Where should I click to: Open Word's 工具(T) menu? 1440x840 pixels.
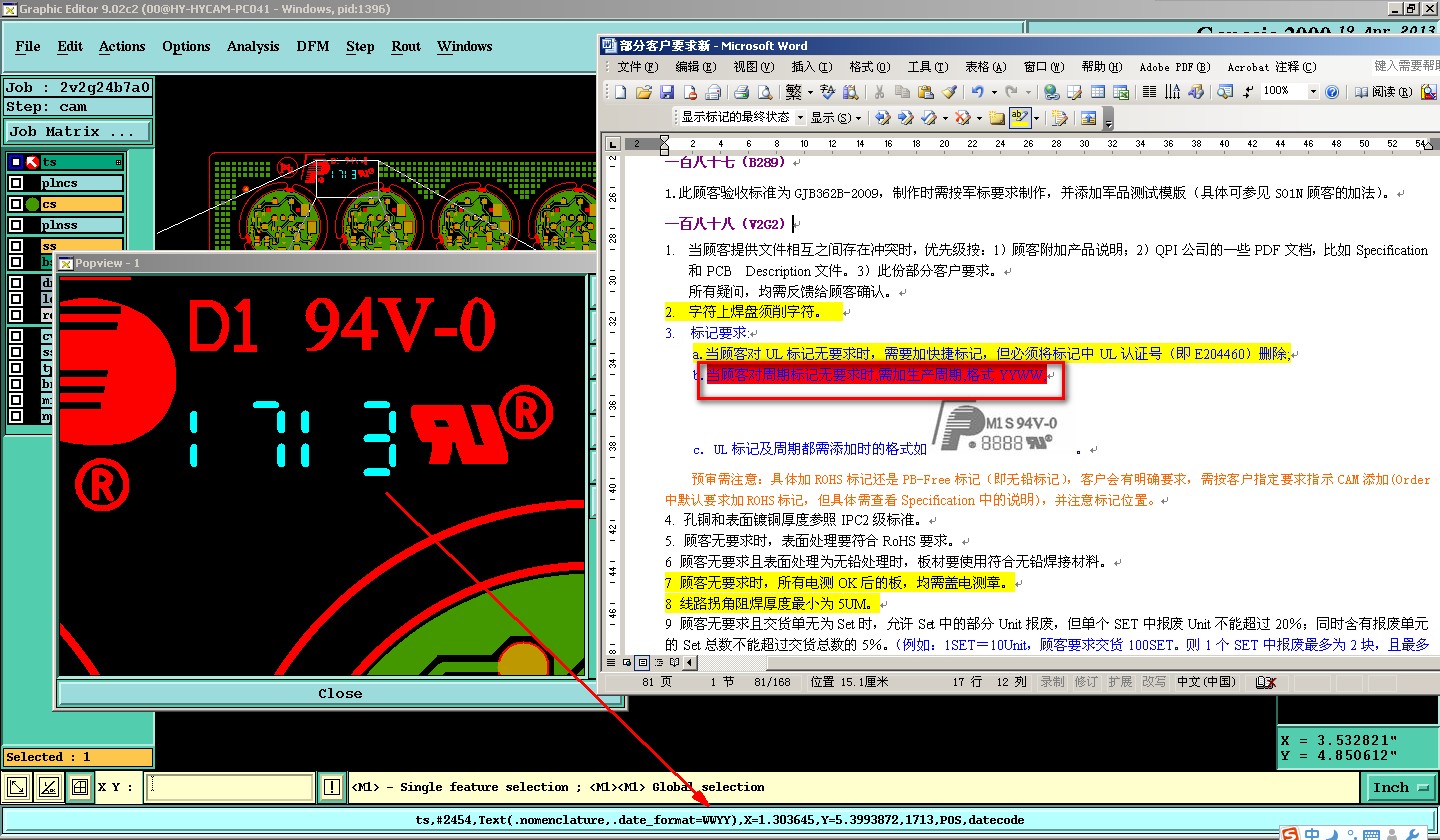pyautogui.click(x=927, y=67)
